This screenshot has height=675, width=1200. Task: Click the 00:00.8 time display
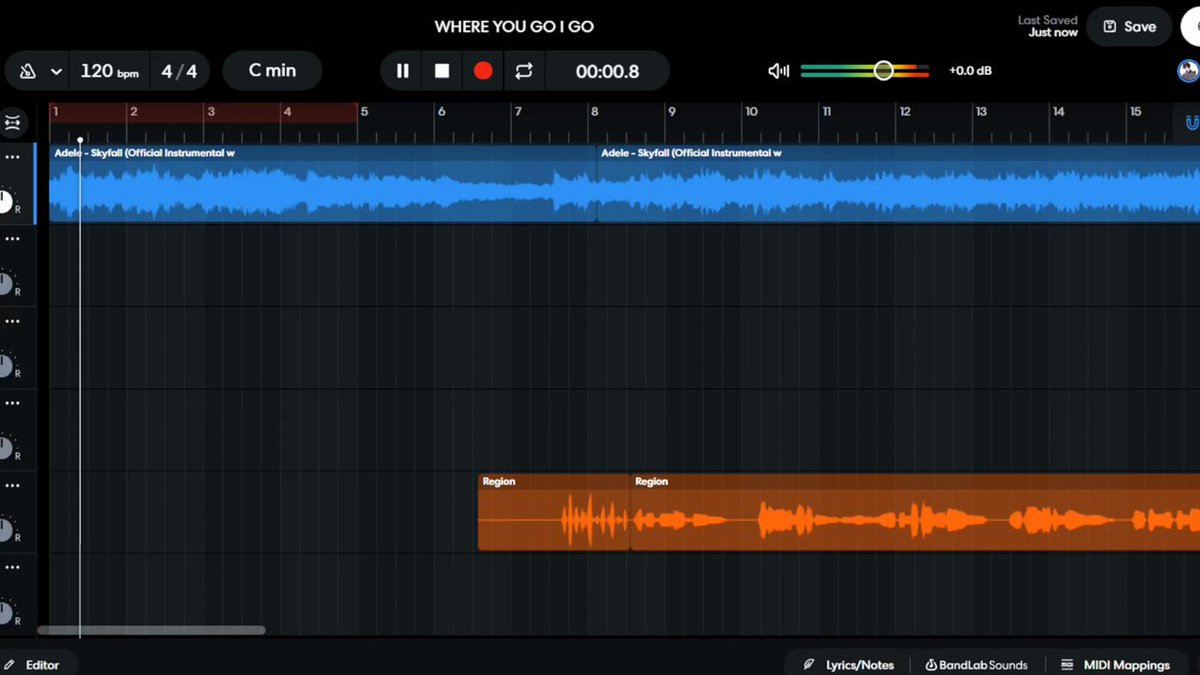coord(607,71)
